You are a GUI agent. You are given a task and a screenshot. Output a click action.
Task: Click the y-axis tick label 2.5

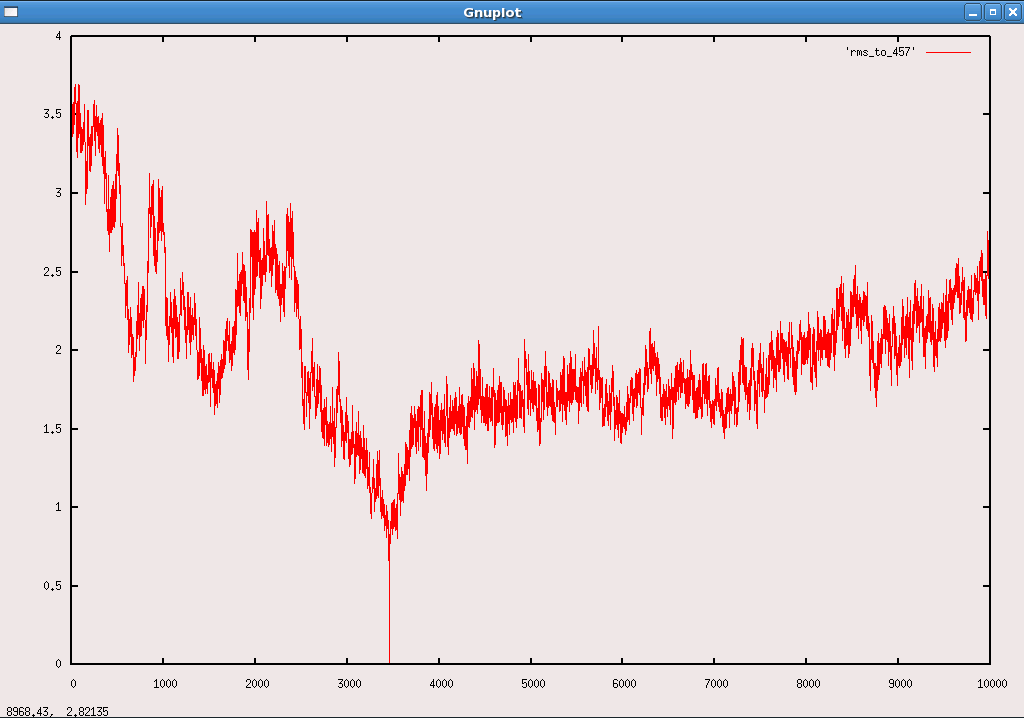(x=53, y=272)
